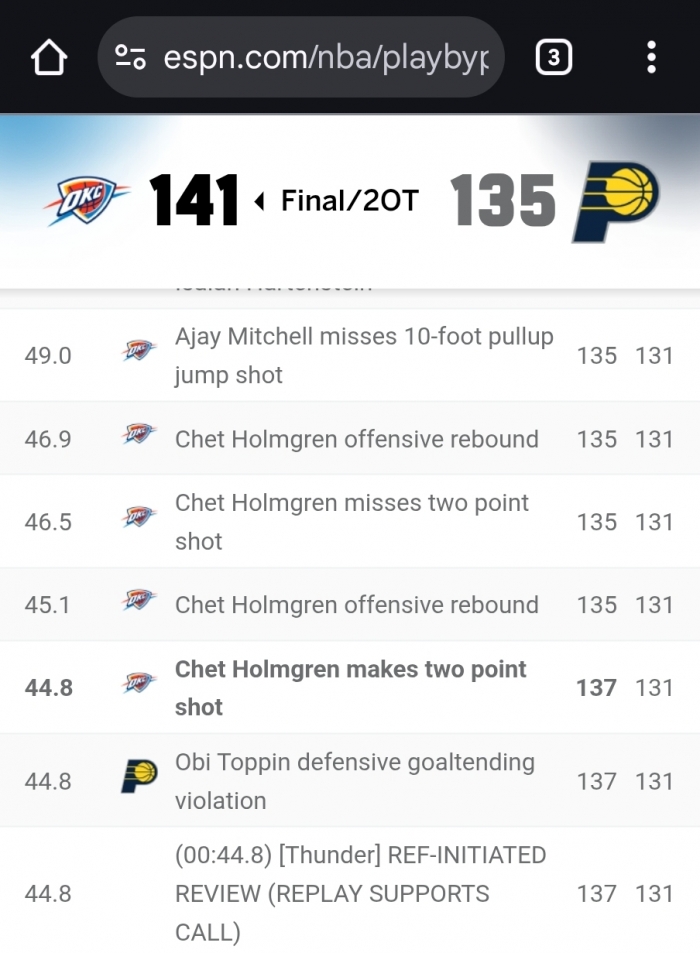Click Thunder icon beside Ajay Mitchell miss
The height and width of the screenshot is (953, 700).
[139, 351]
